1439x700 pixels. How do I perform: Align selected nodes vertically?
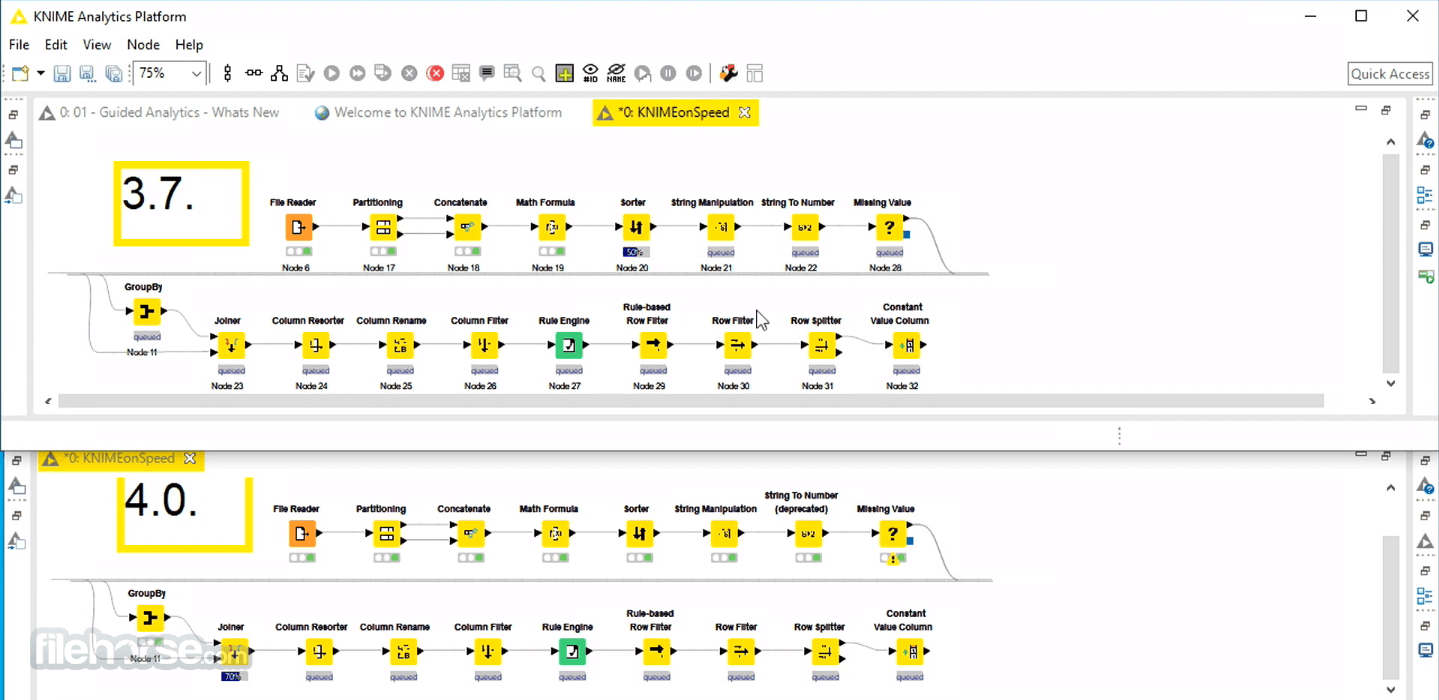click(x=228, y=73)
